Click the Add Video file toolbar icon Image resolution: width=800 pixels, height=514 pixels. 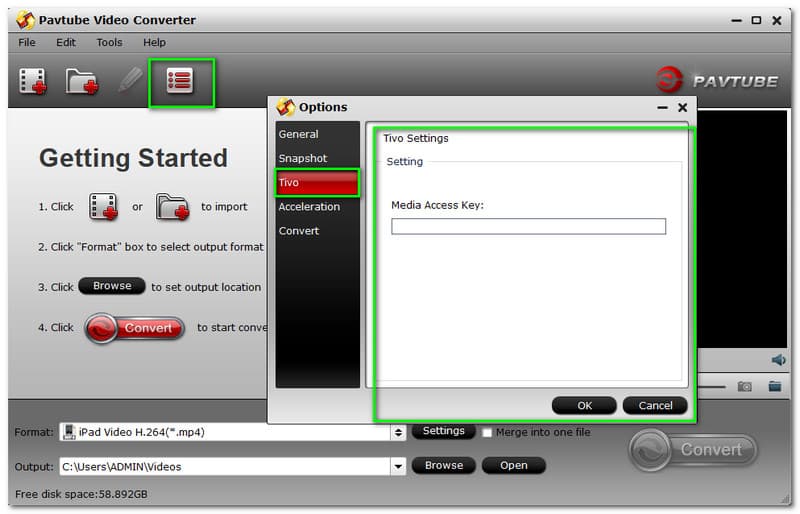(33, 81)
